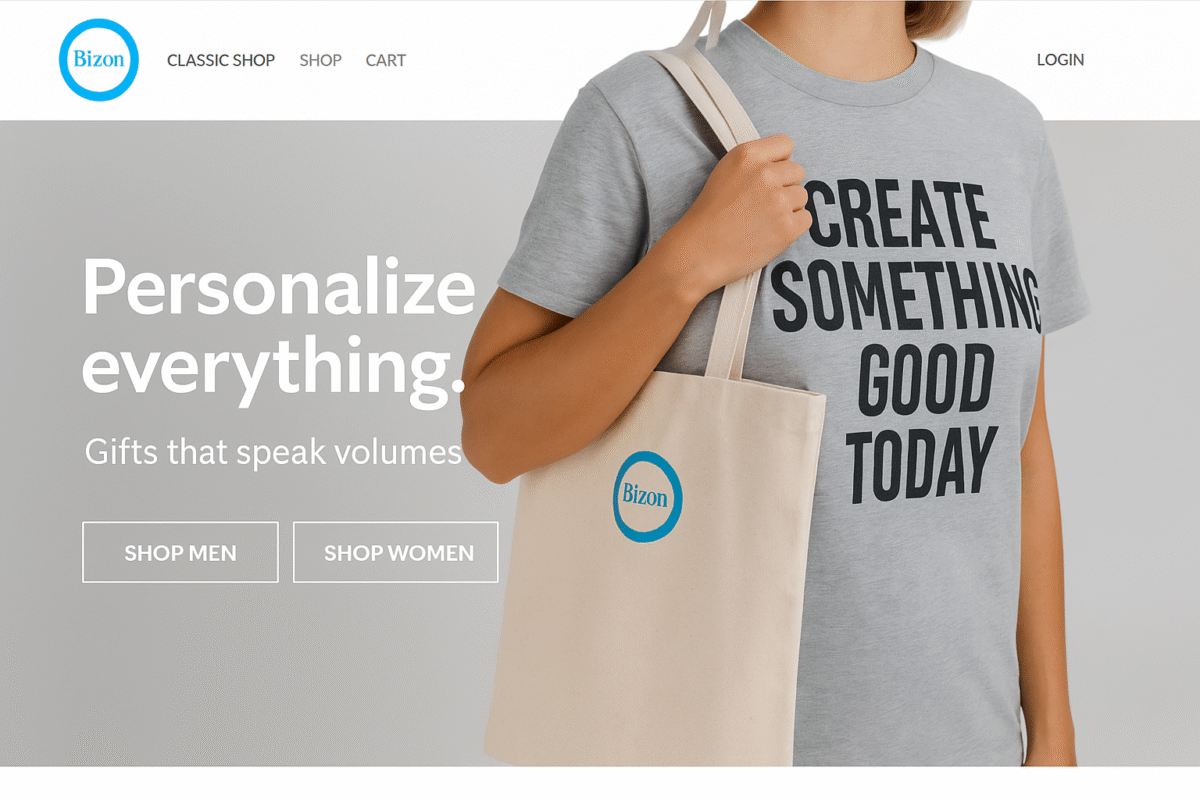Click the word CREATE on the t-shirt

(901, 215)
